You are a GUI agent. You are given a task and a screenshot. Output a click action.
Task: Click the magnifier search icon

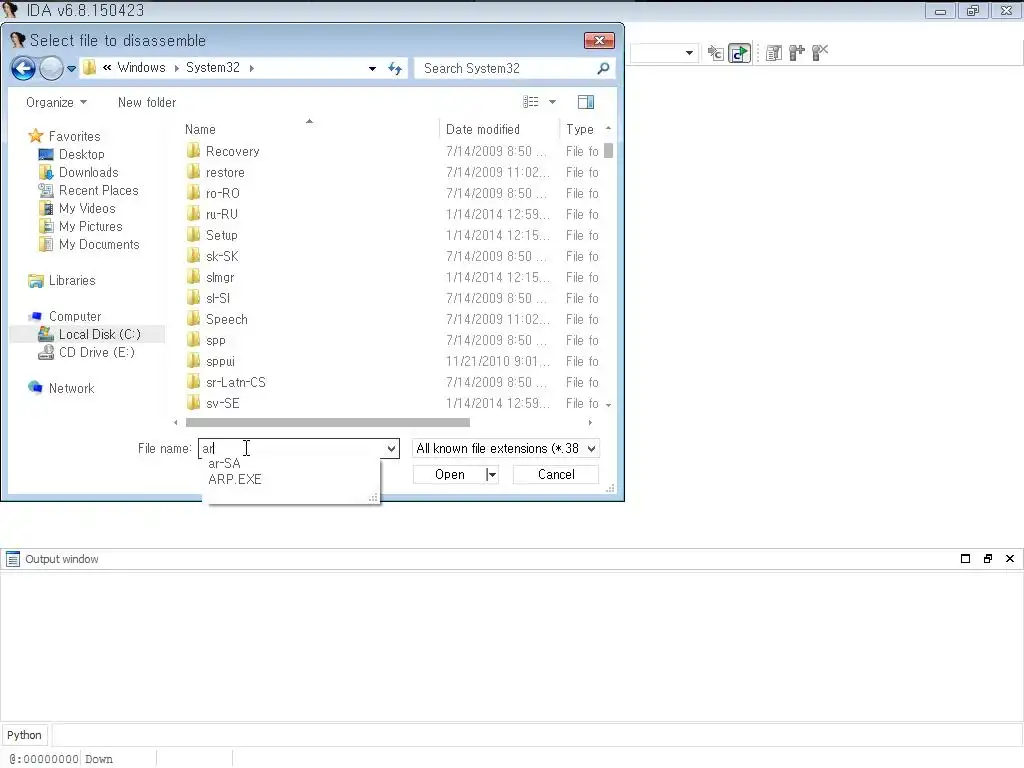pyautogui.click(x=603, y=68)
